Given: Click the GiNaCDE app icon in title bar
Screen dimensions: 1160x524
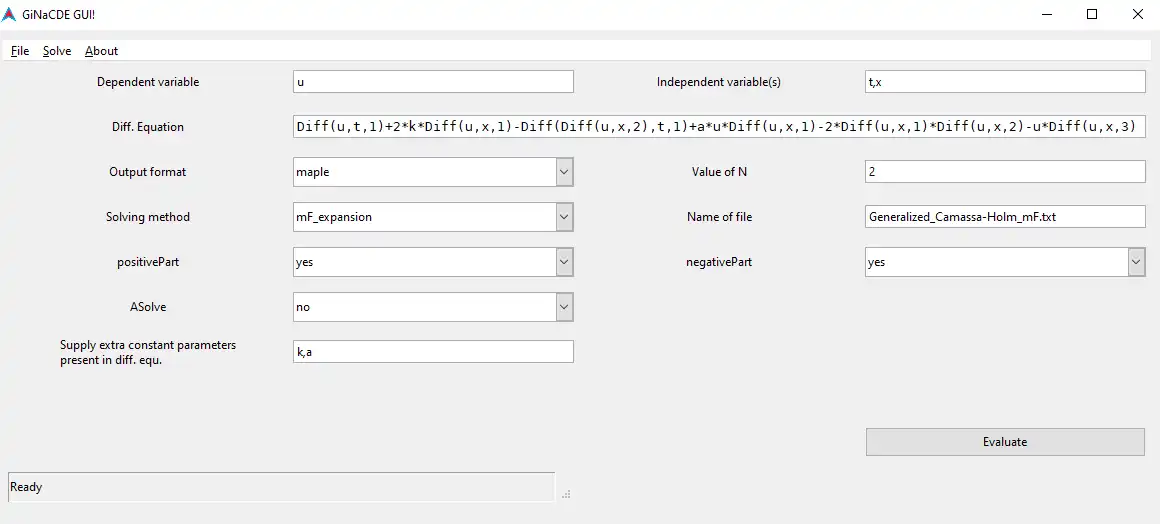Looking at the screenshot, I should [9, 15].
